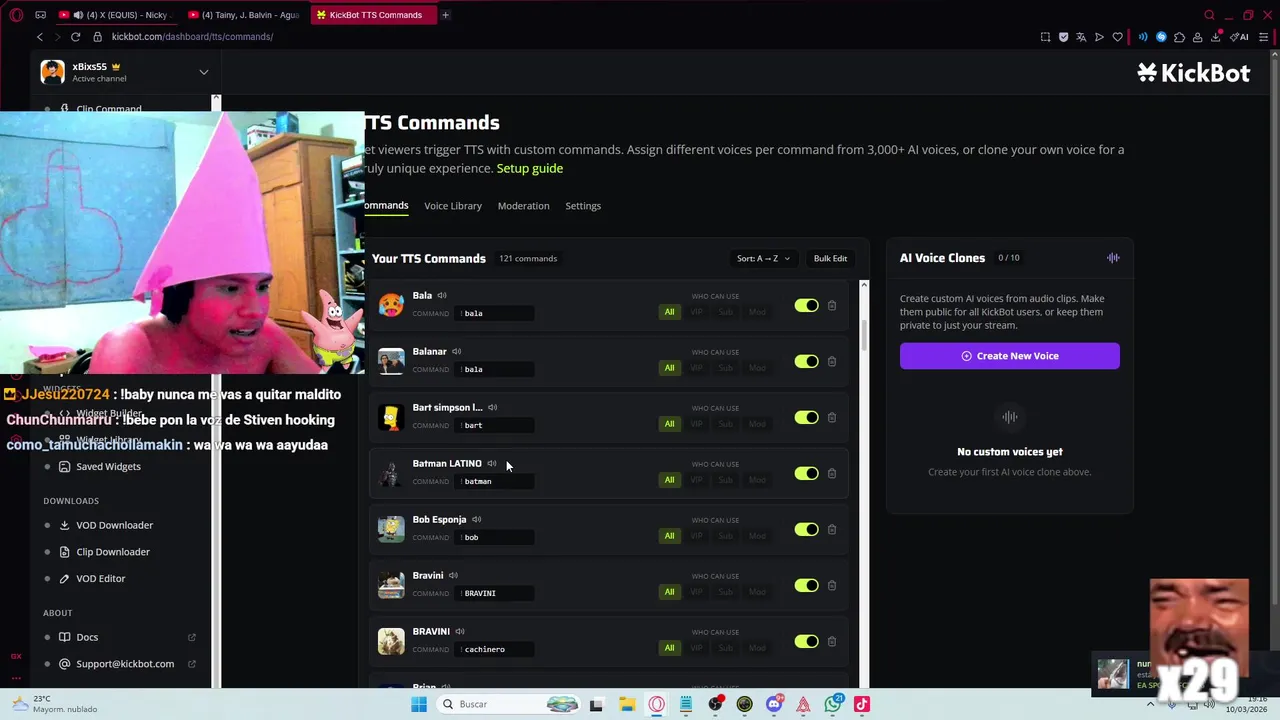
Task: Preview the Bart simpson voice sound icon
Action: (x=492, y=407)
